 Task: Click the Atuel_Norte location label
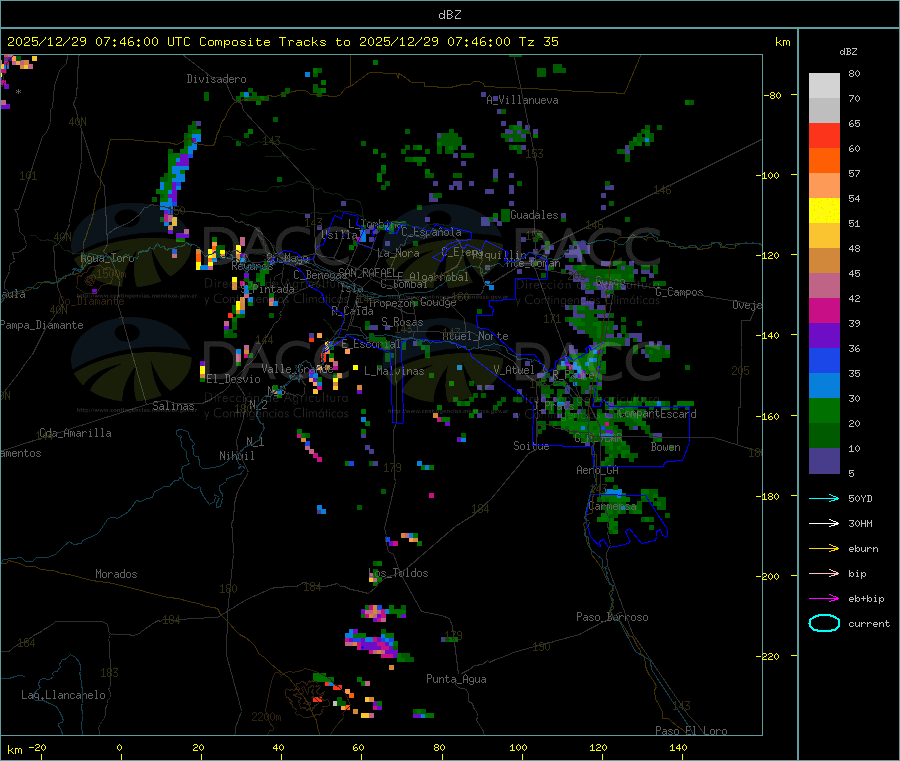[x=475, y=336]
